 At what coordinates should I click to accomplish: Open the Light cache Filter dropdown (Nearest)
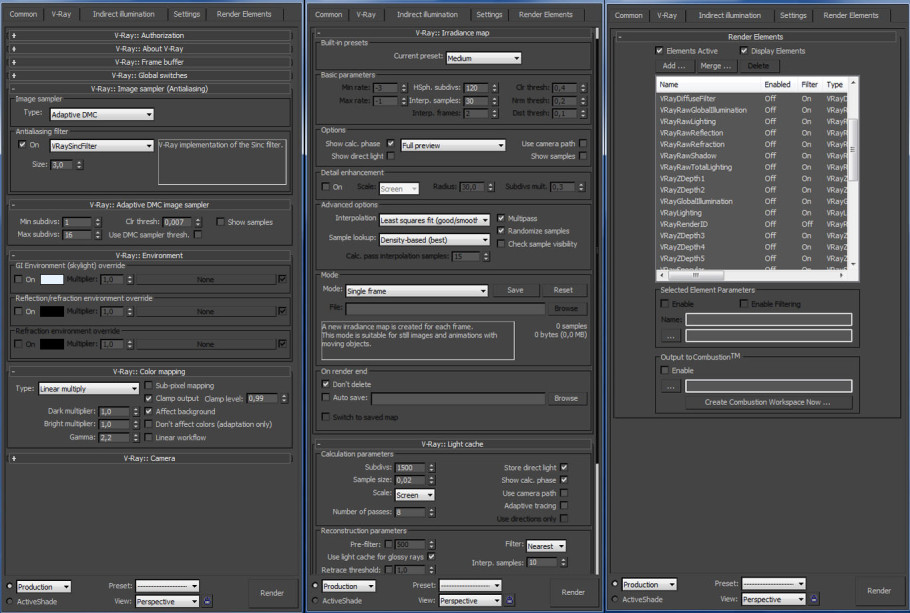(546, 546)
